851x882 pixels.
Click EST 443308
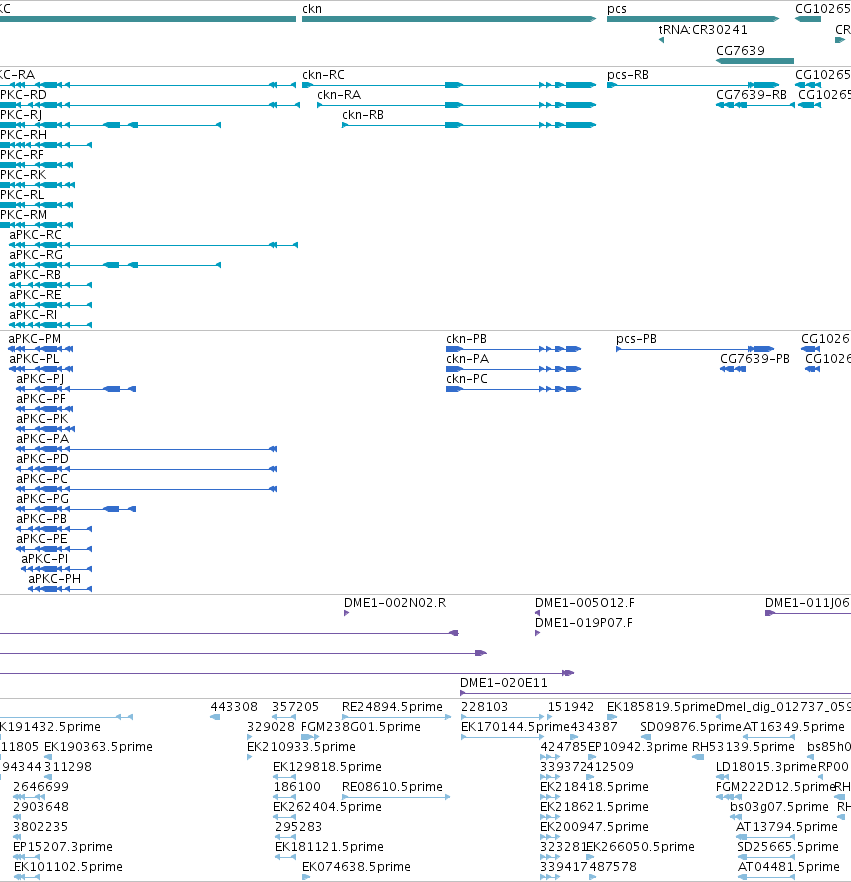[215, 717]
